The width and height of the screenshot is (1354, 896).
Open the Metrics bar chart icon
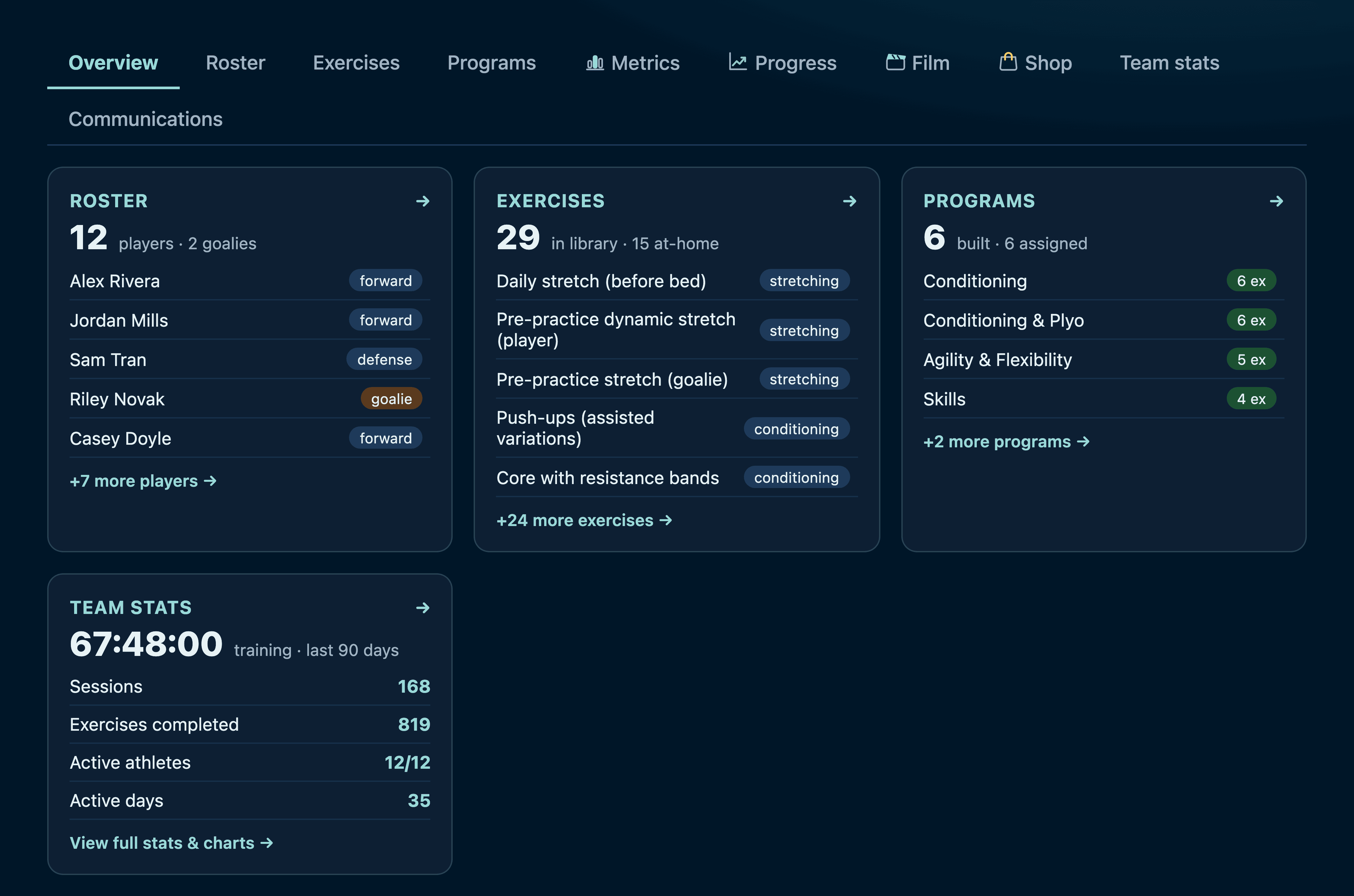coord(595,63)
